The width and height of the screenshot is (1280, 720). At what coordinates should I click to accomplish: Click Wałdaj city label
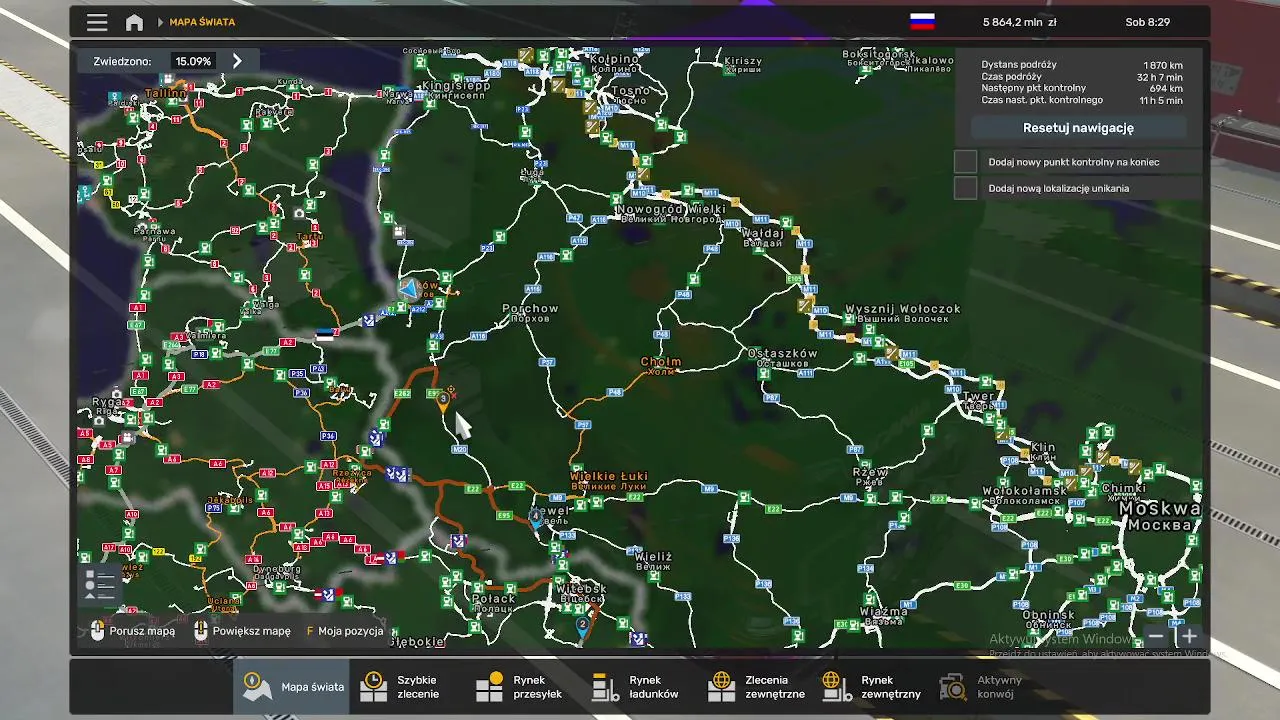[x=762, y=233]
